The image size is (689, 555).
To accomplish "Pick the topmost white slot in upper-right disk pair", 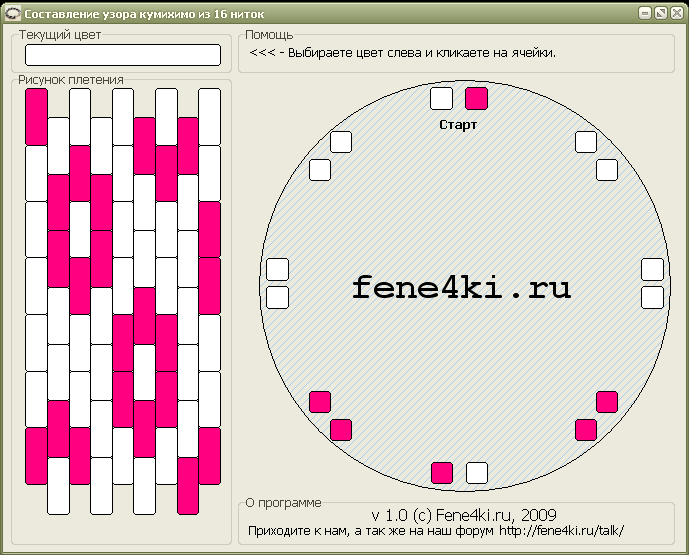I will tap(586, 142).
